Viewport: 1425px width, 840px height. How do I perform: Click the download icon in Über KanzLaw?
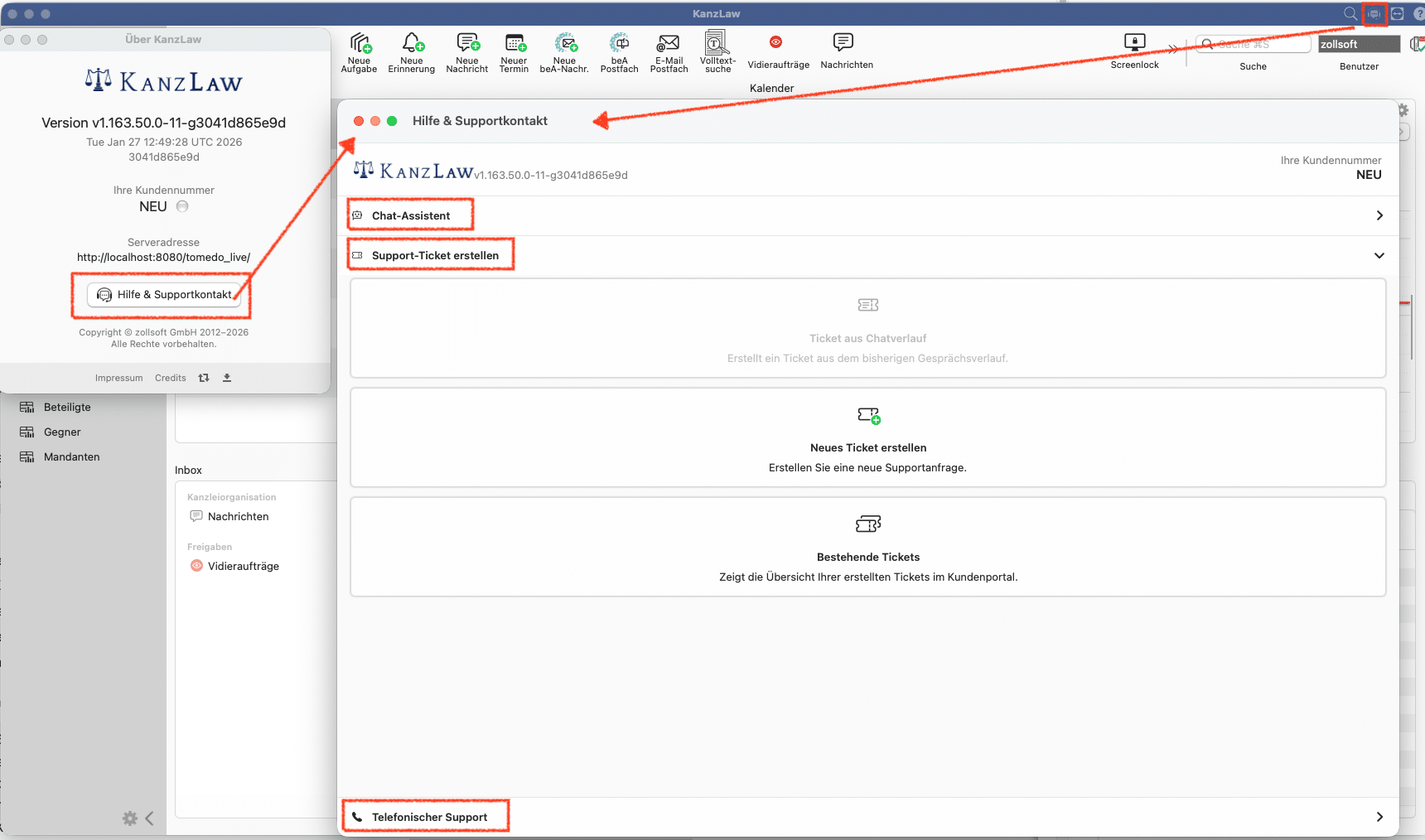[227, 378]
